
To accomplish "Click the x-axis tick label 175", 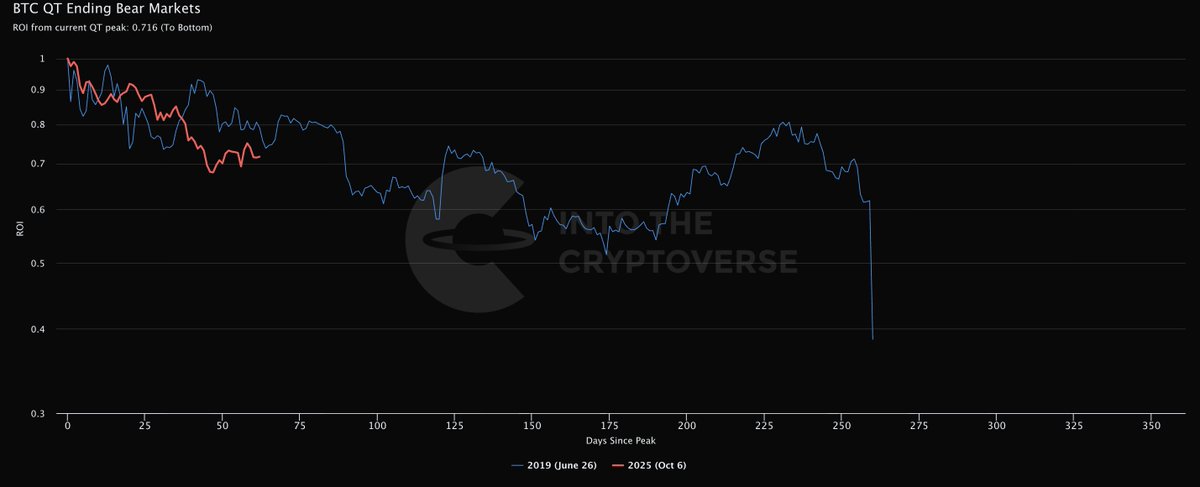I will tap(609, 425).
